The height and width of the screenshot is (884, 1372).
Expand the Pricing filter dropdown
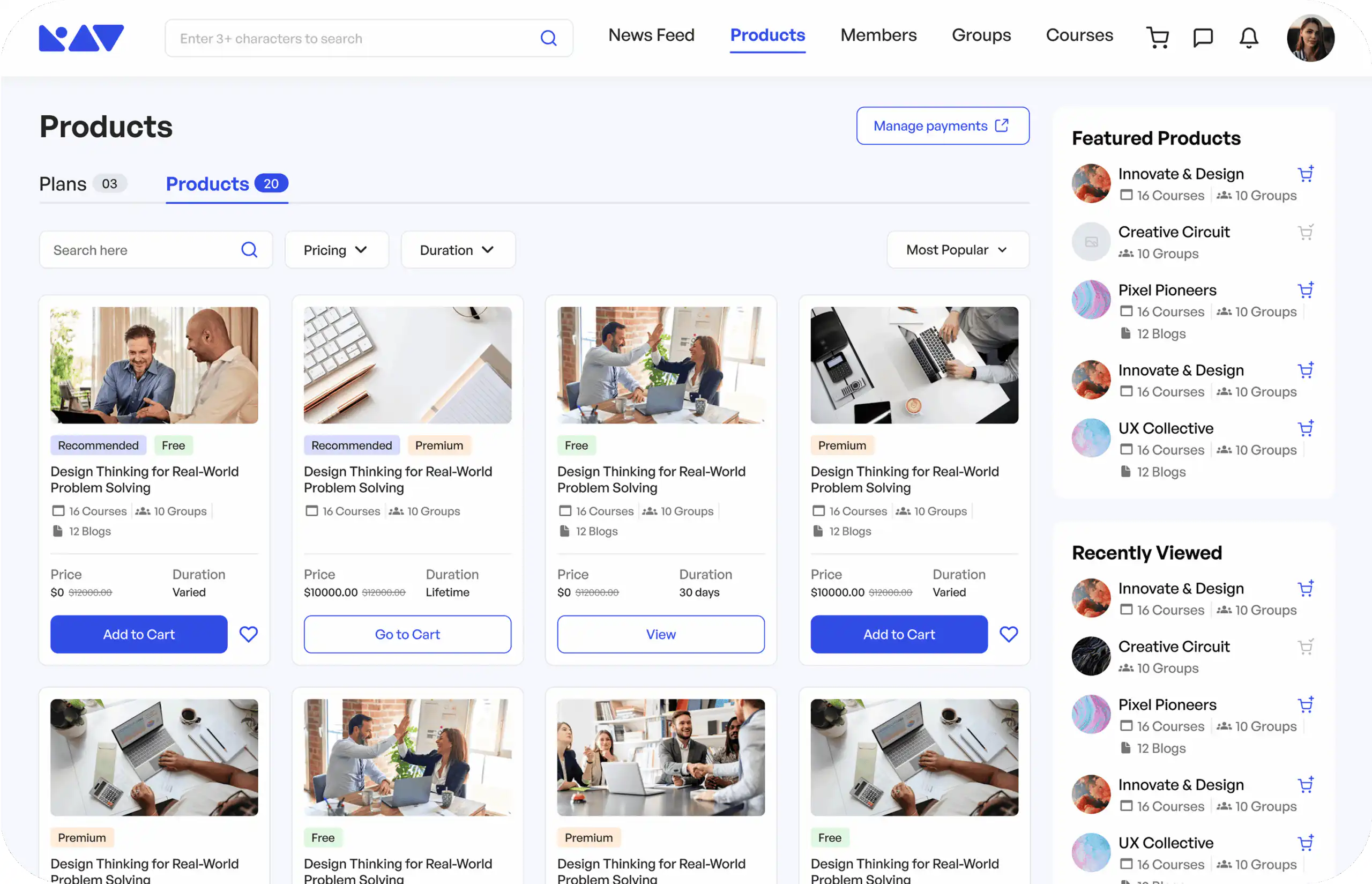tap(337, 250)
